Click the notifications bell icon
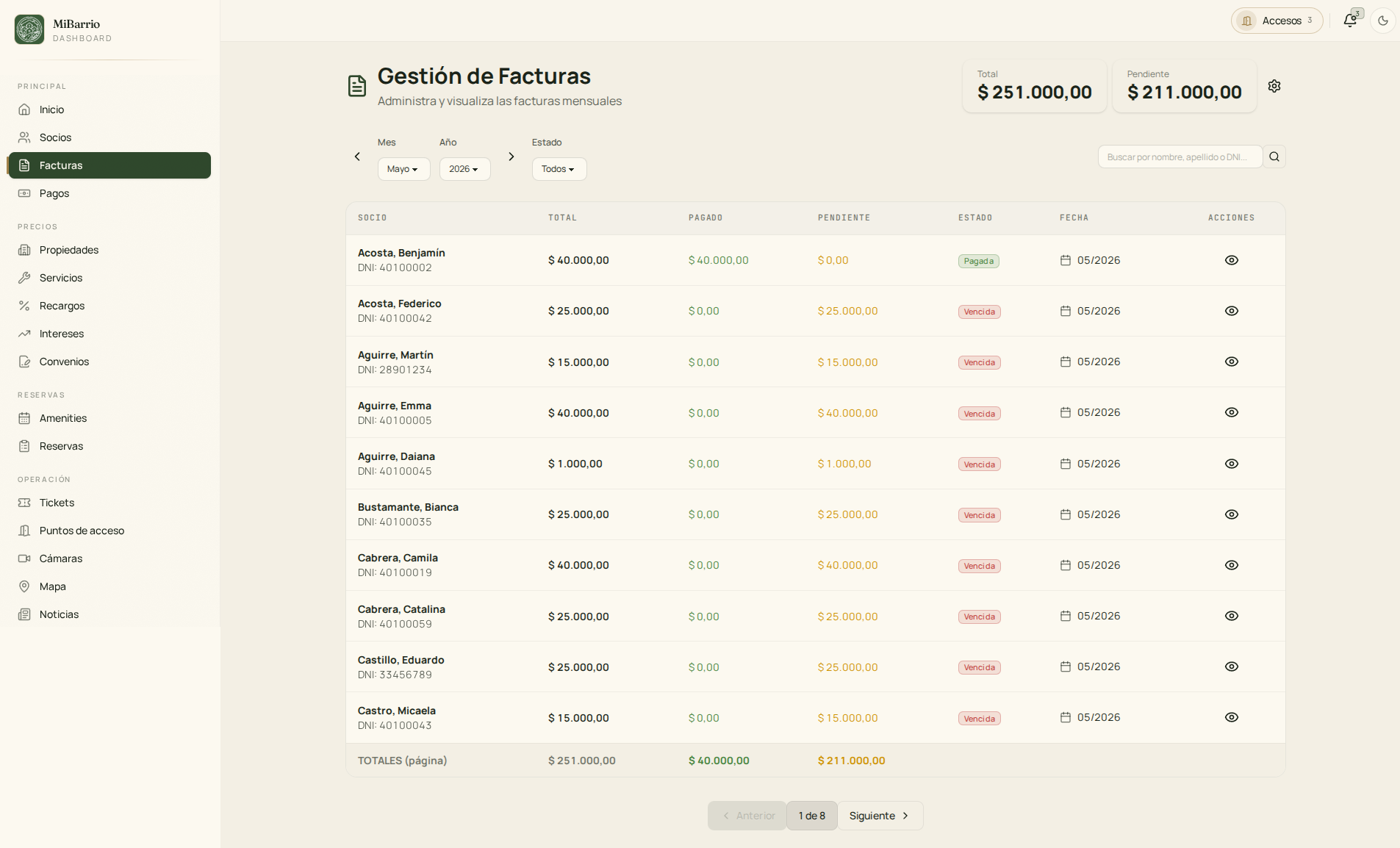Screen dimensions: 1400x848 point(1350,21)
